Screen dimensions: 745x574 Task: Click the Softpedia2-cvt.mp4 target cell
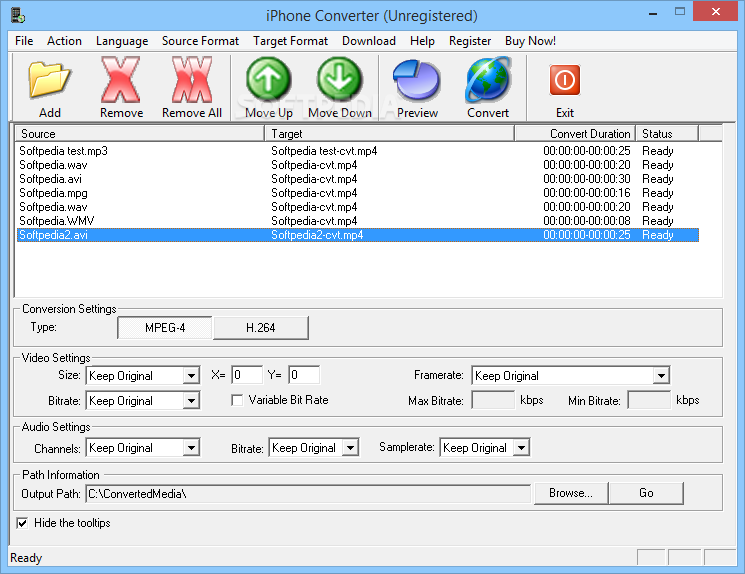point(317,235)
